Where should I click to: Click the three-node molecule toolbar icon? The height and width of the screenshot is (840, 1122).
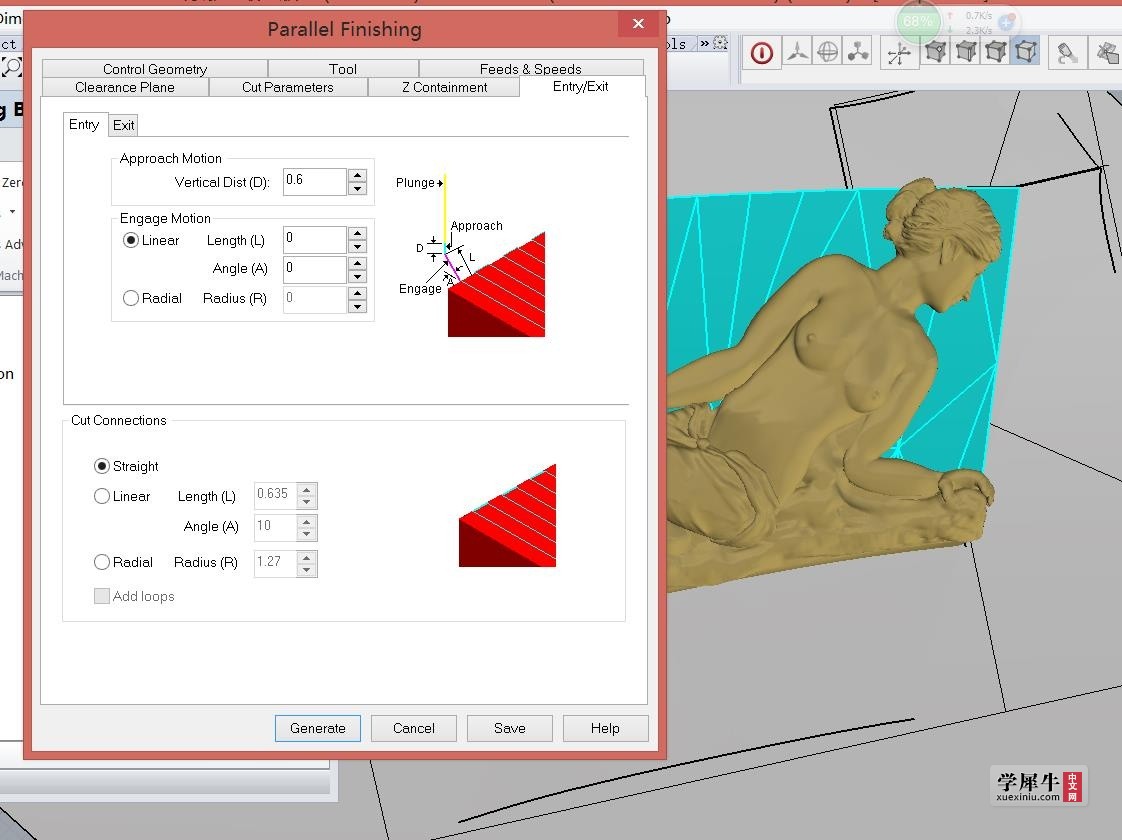(x=857, y=52)
